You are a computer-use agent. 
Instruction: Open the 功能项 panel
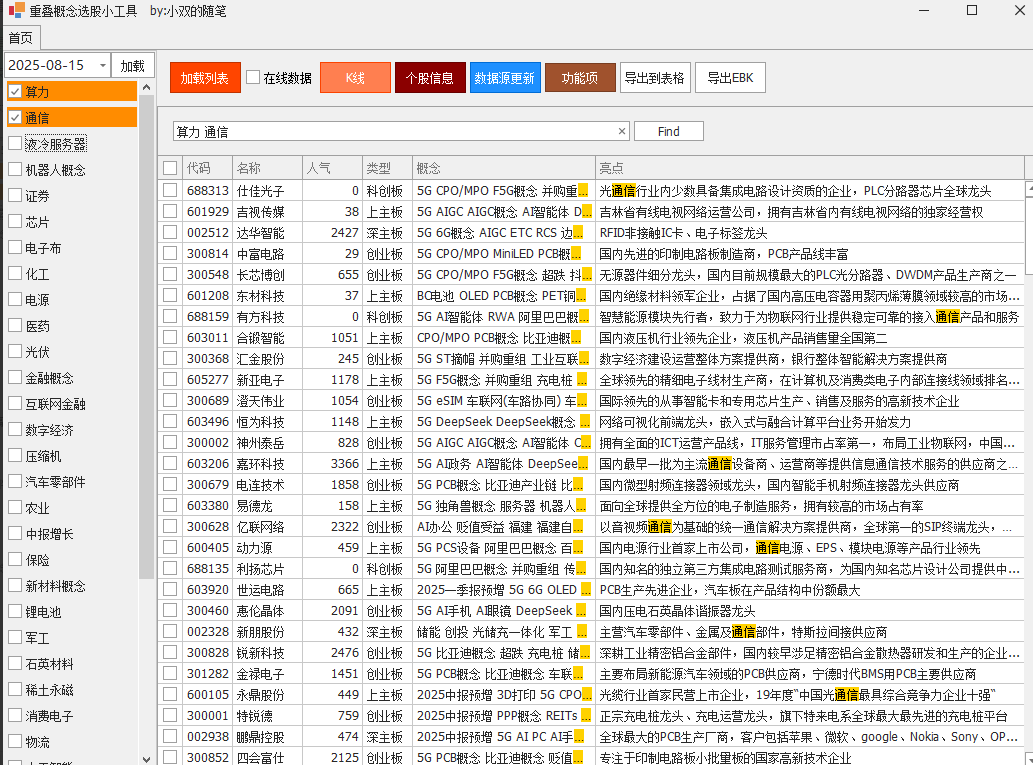tap(580, 76)
